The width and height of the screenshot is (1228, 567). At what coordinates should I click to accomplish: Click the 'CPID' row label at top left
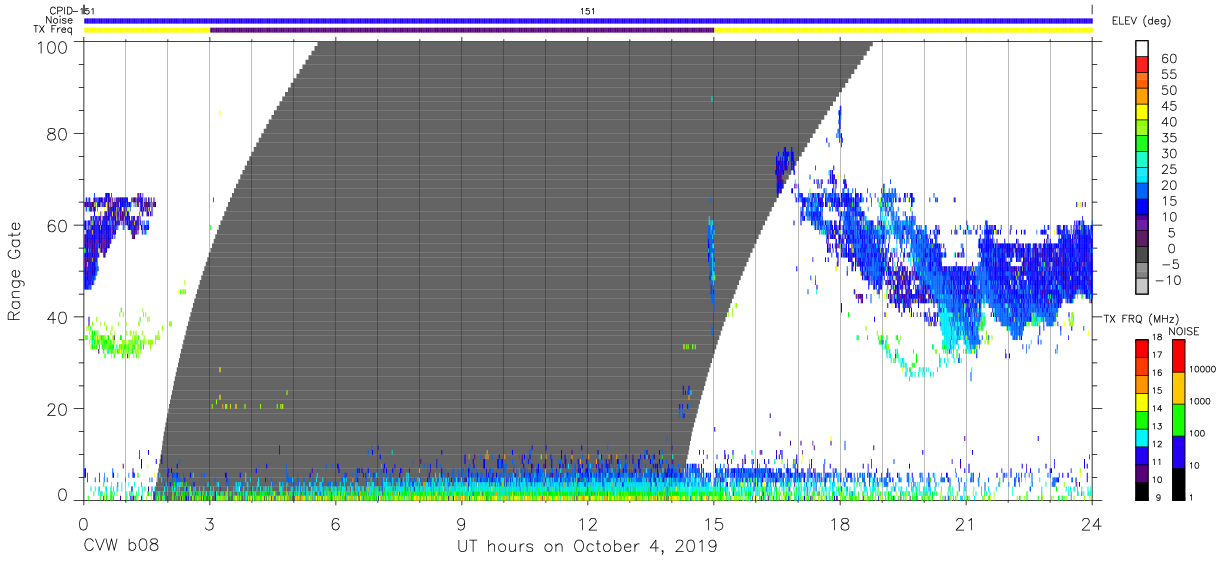(x=59, y=10)
